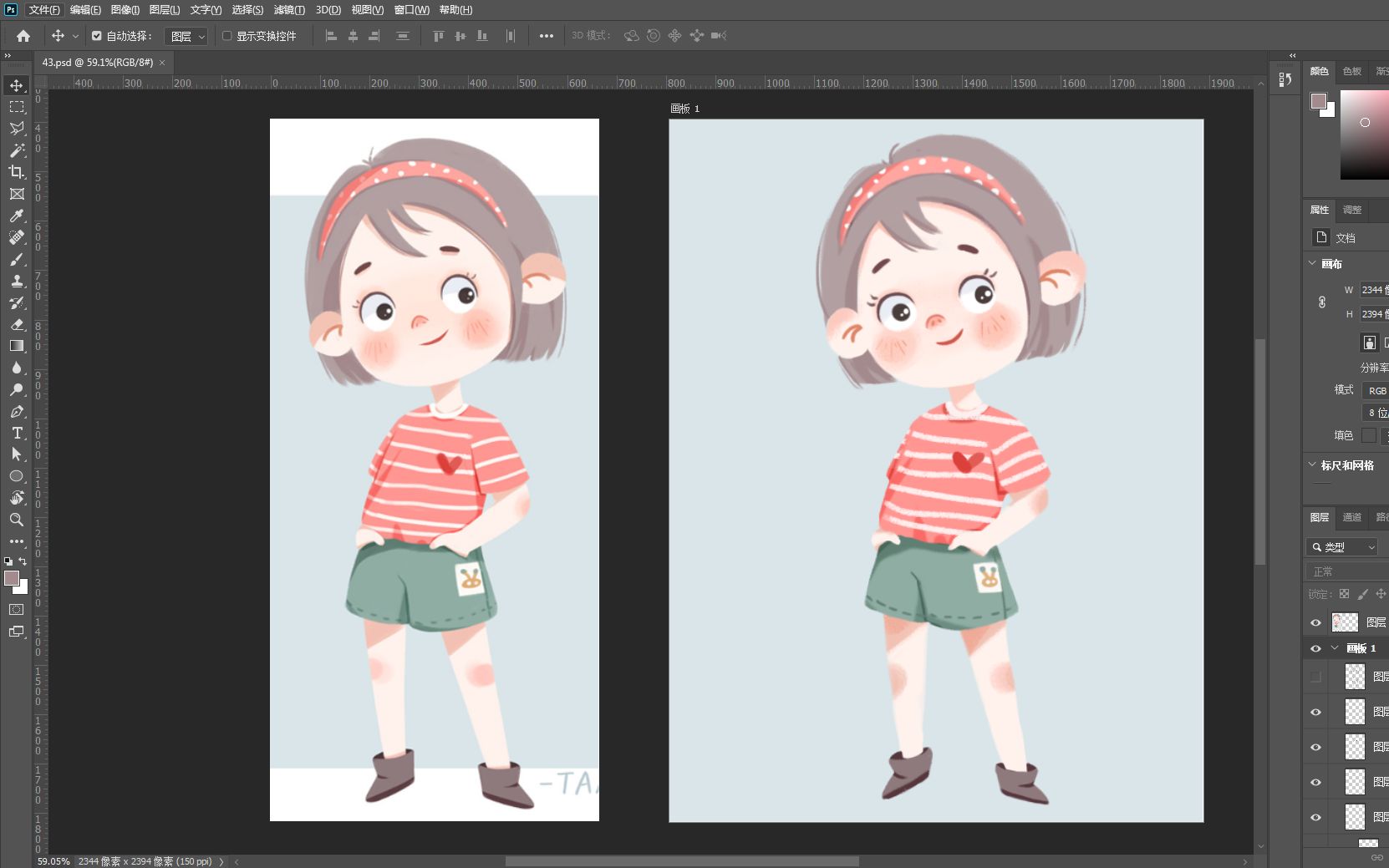
Task: Select the Horizontal Type tool
Action: [17, 433]
